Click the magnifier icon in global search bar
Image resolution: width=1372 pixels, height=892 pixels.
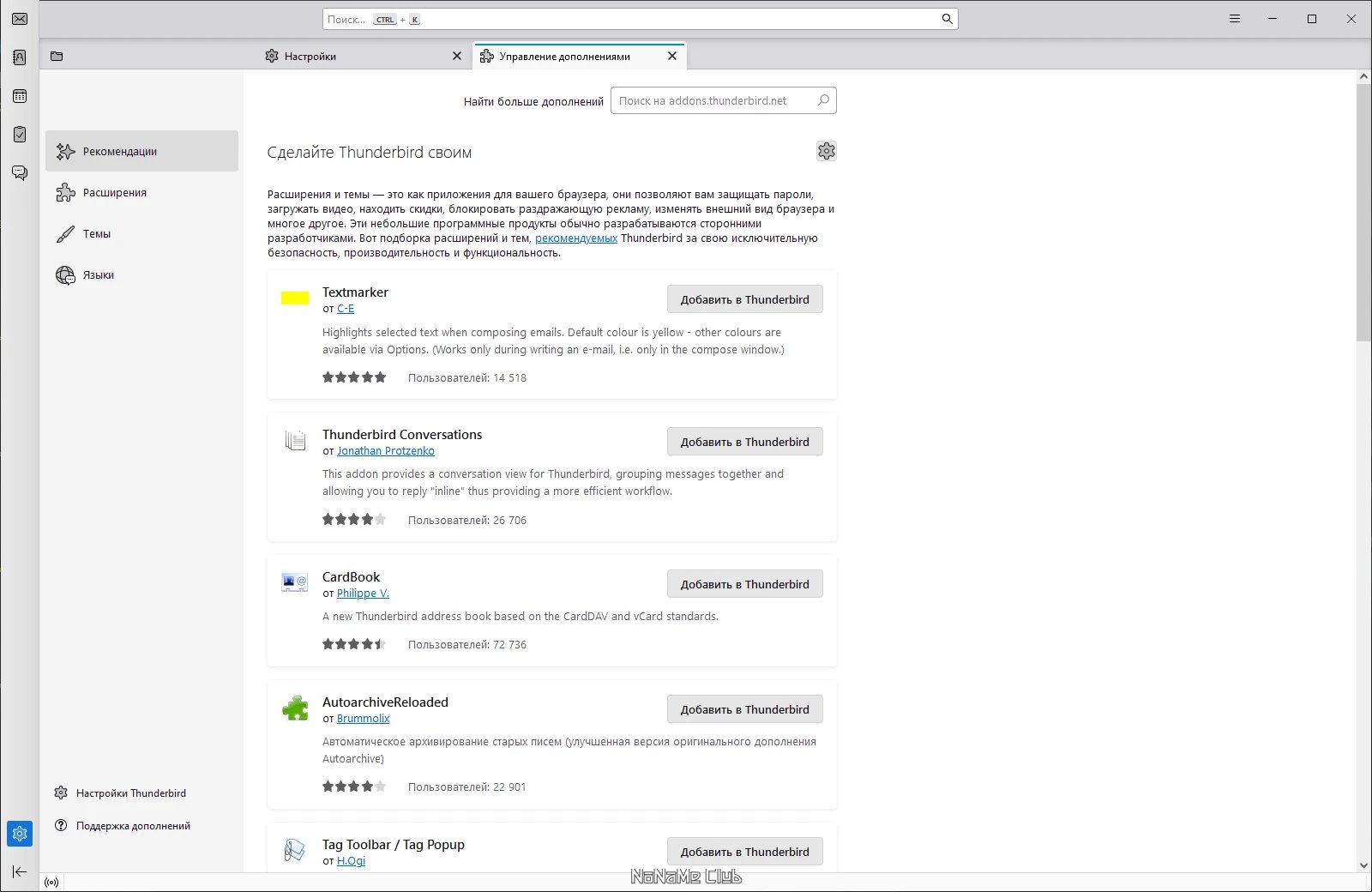(947, 19)
